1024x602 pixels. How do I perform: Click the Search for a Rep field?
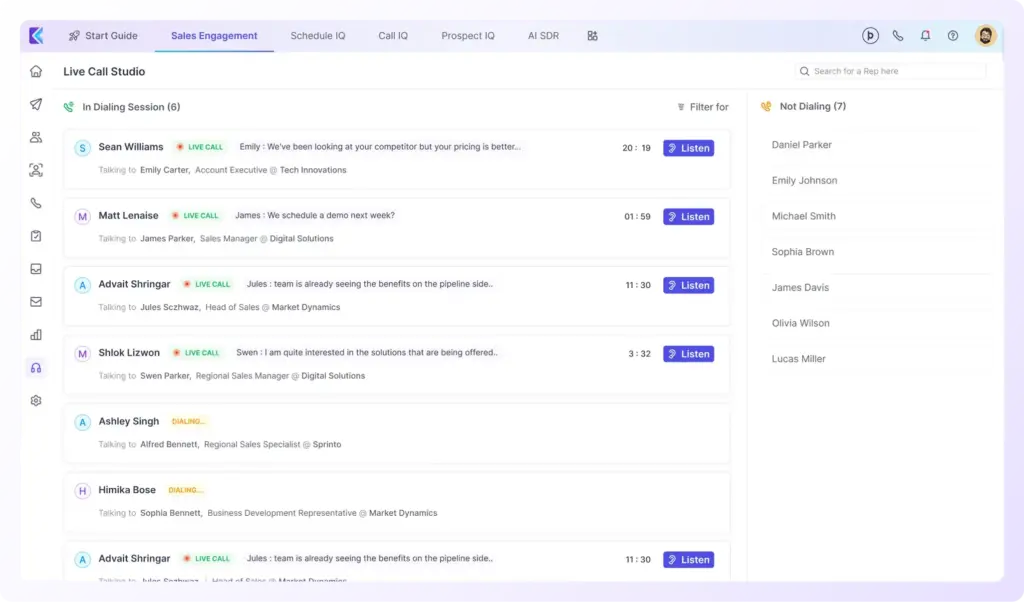point(890,72)
